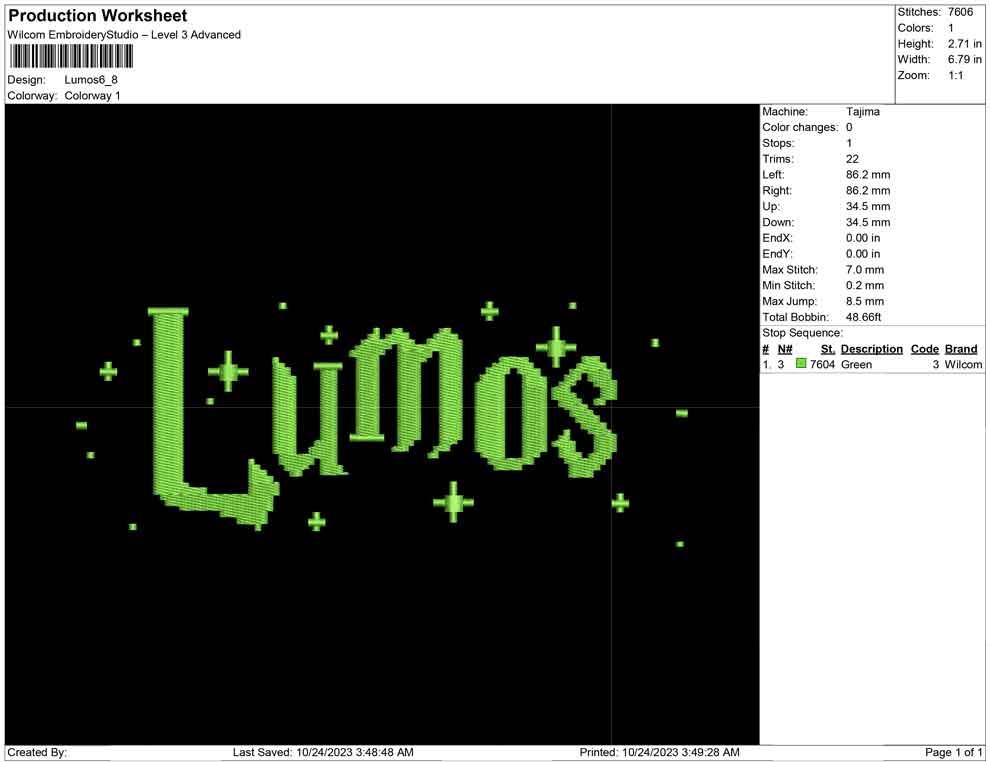
Task: Click the Zoom value '1:1'
Action: point(955,75)
